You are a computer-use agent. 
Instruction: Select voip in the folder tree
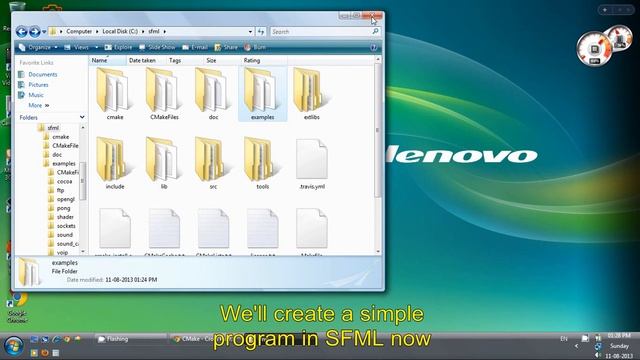click(62, 253)
